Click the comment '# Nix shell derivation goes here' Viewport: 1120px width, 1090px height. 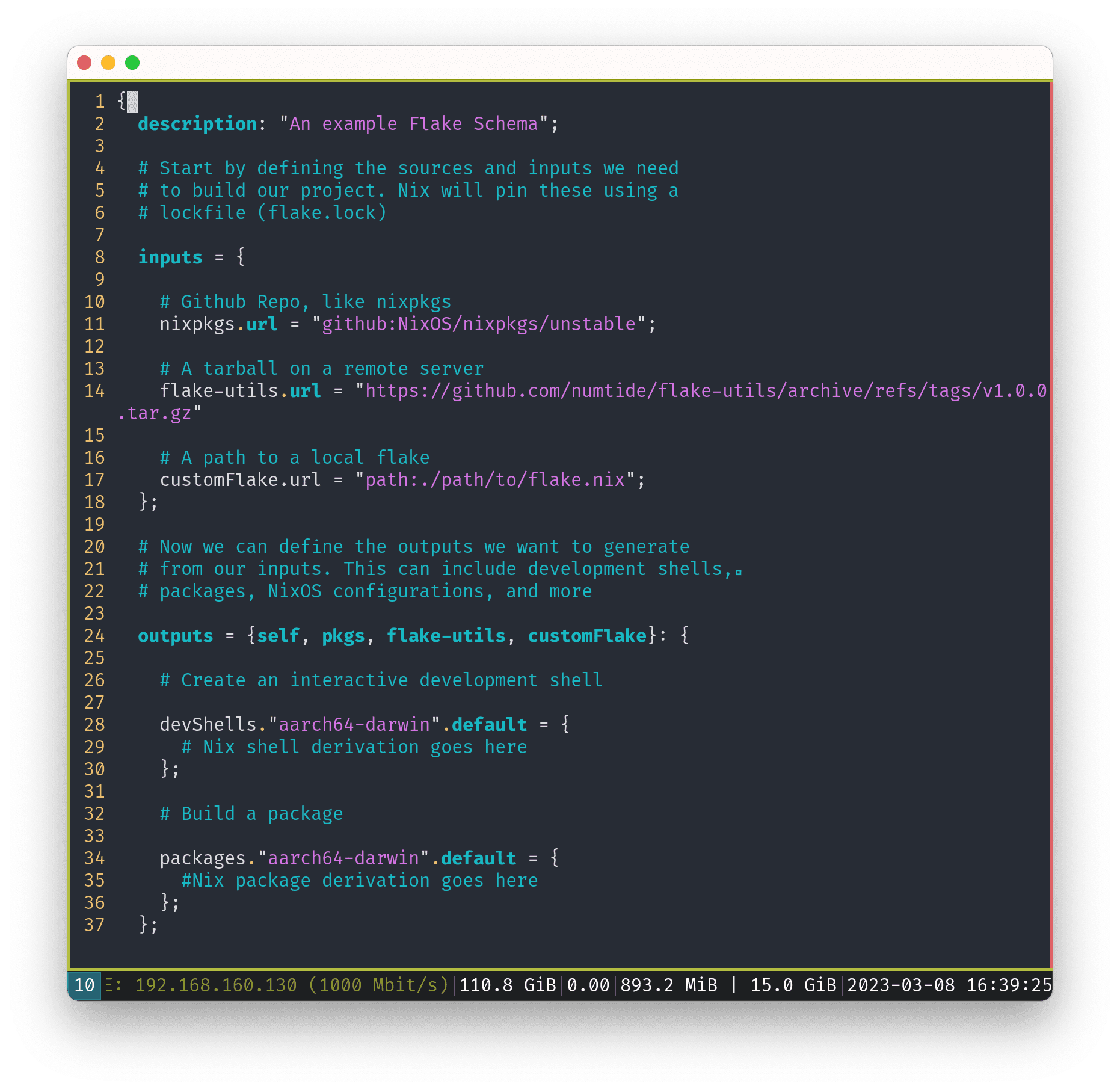point(354,747)
